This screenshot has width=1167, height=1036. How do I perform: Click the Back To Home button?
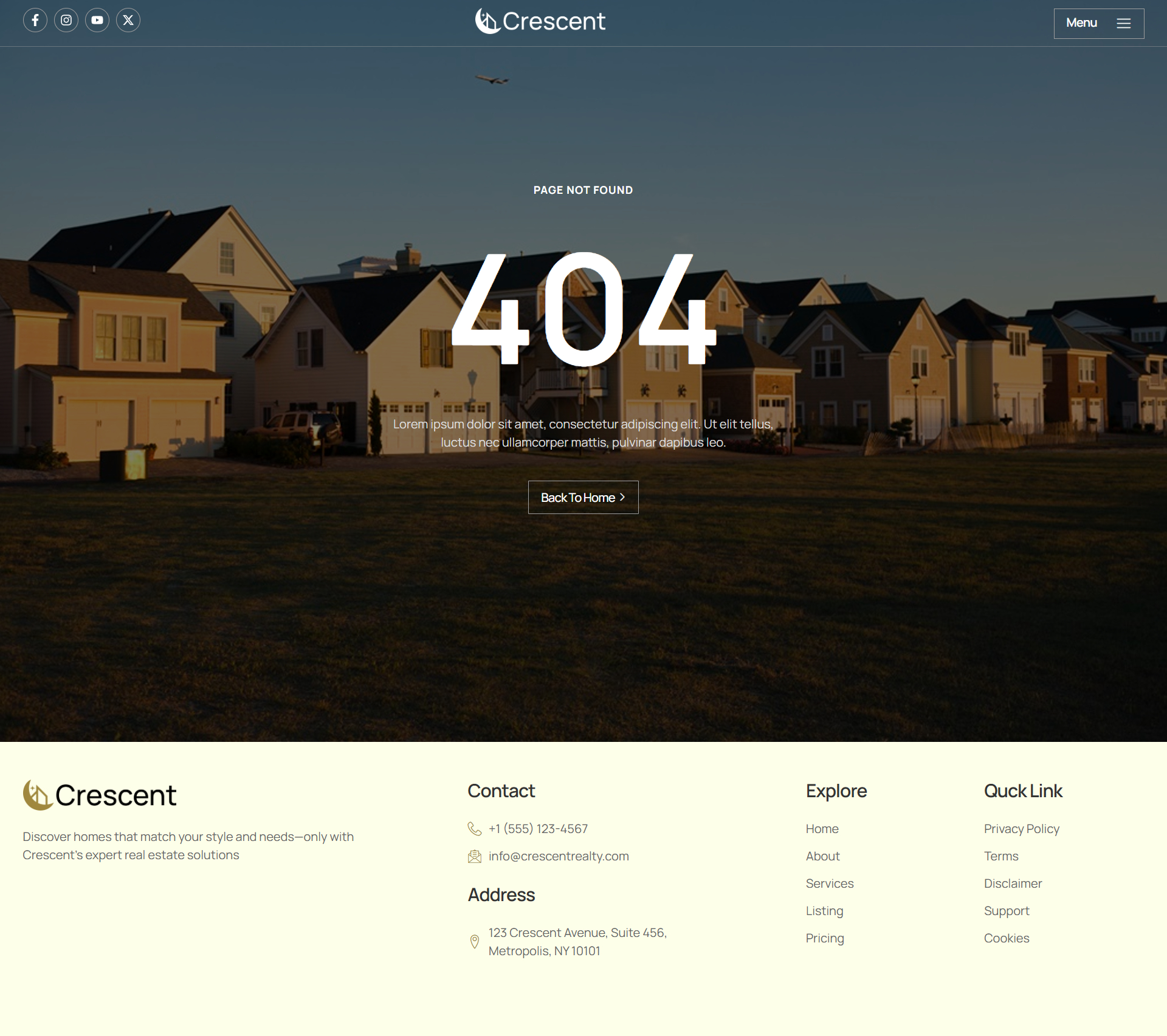pos(583,497)
